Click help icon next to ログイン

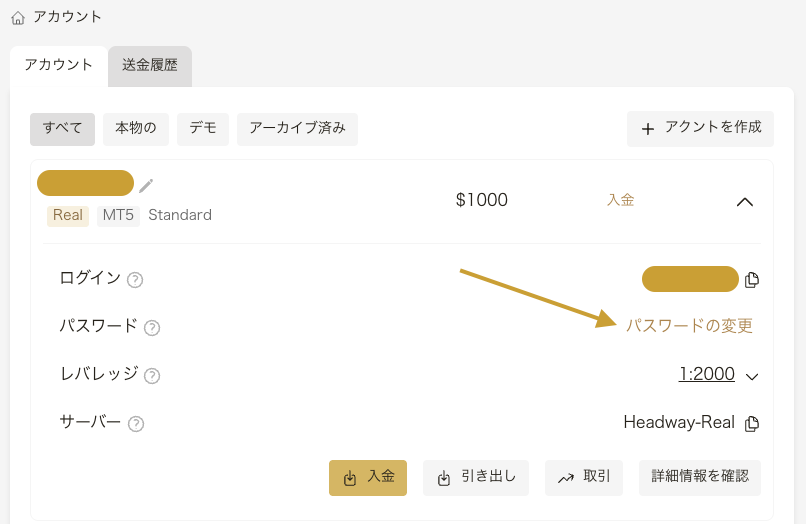pos(135,280)
